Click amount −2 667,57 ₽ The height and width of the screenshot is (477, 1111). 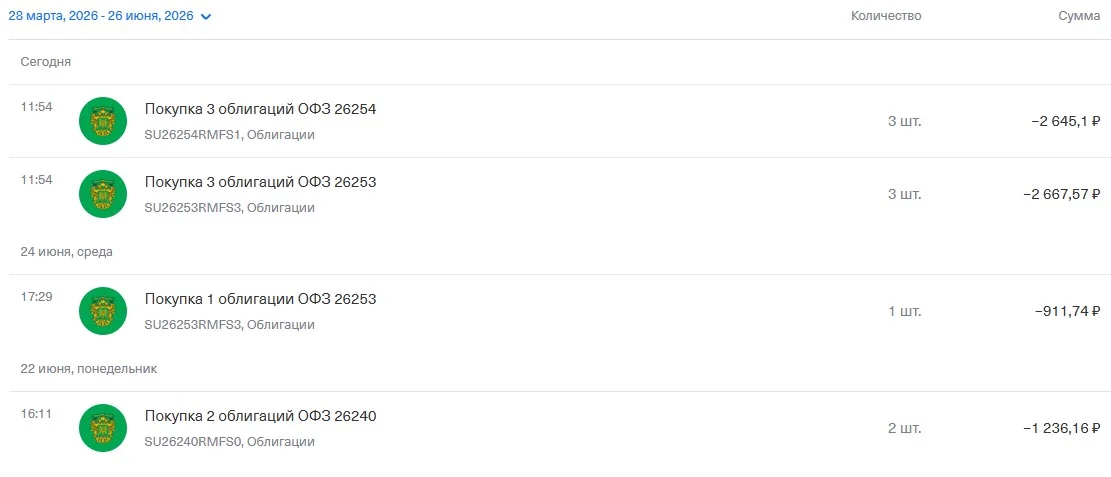click(x=1061, y=194)
